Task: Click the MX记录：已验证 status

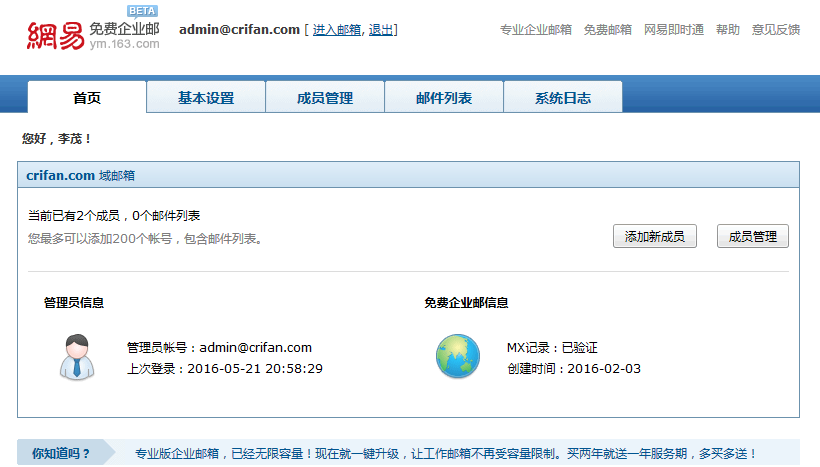Action: pos(552,348)
